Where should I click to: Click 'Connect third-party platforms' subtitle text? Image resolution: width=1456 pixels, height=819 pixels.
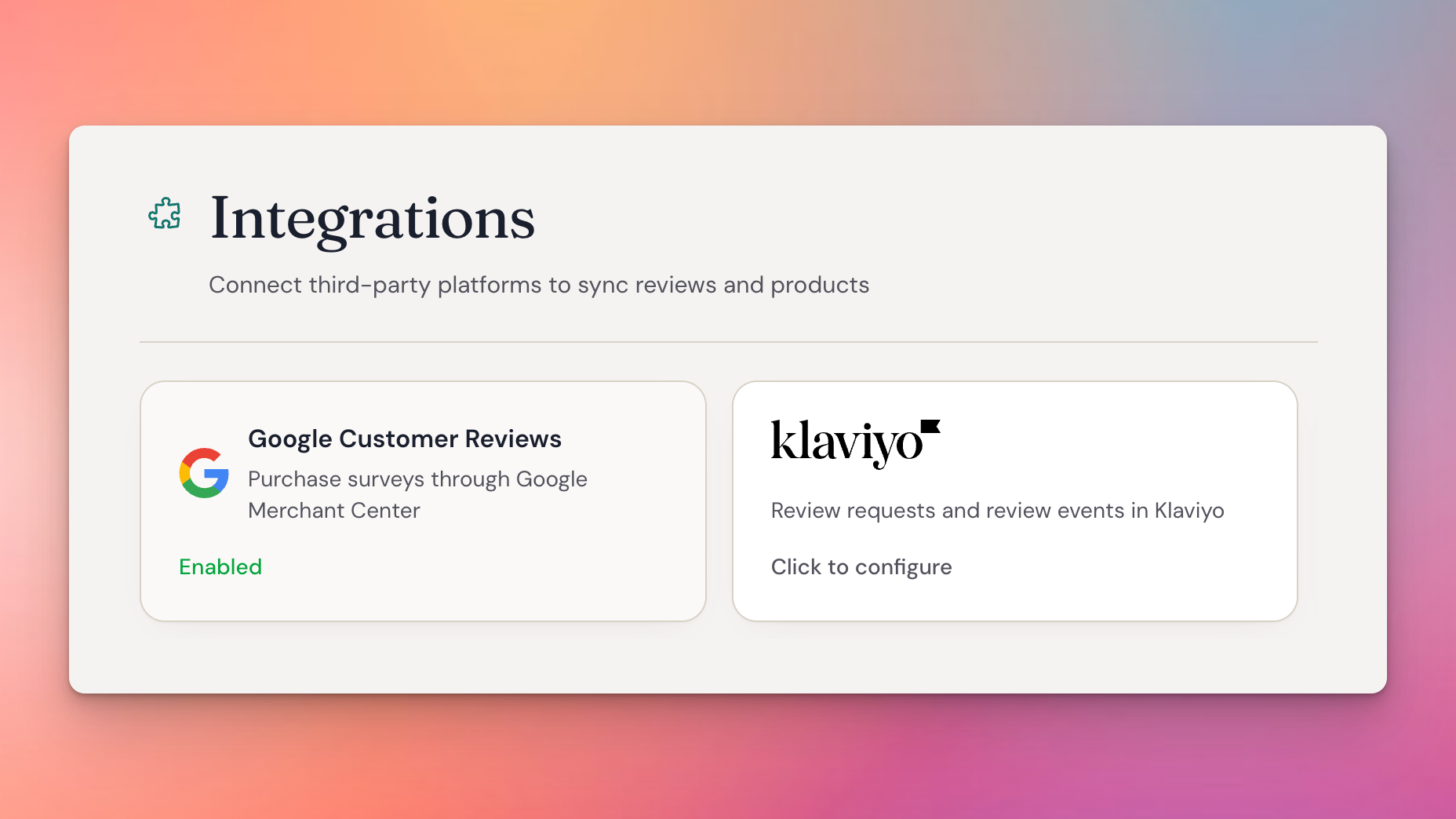(x=539, y=285)
